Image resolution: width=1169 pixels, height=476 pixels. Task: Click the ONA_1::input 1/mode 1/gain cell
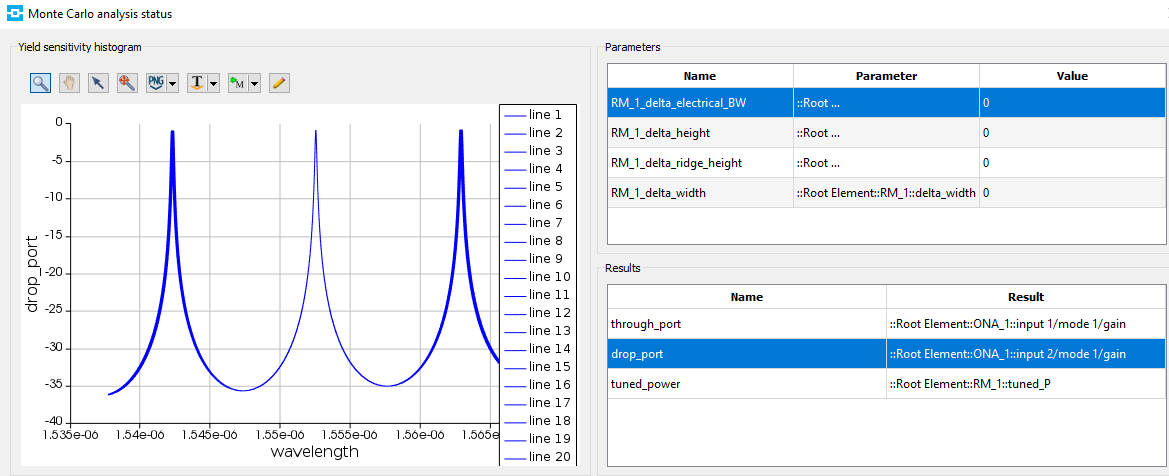click(1025, 324)
